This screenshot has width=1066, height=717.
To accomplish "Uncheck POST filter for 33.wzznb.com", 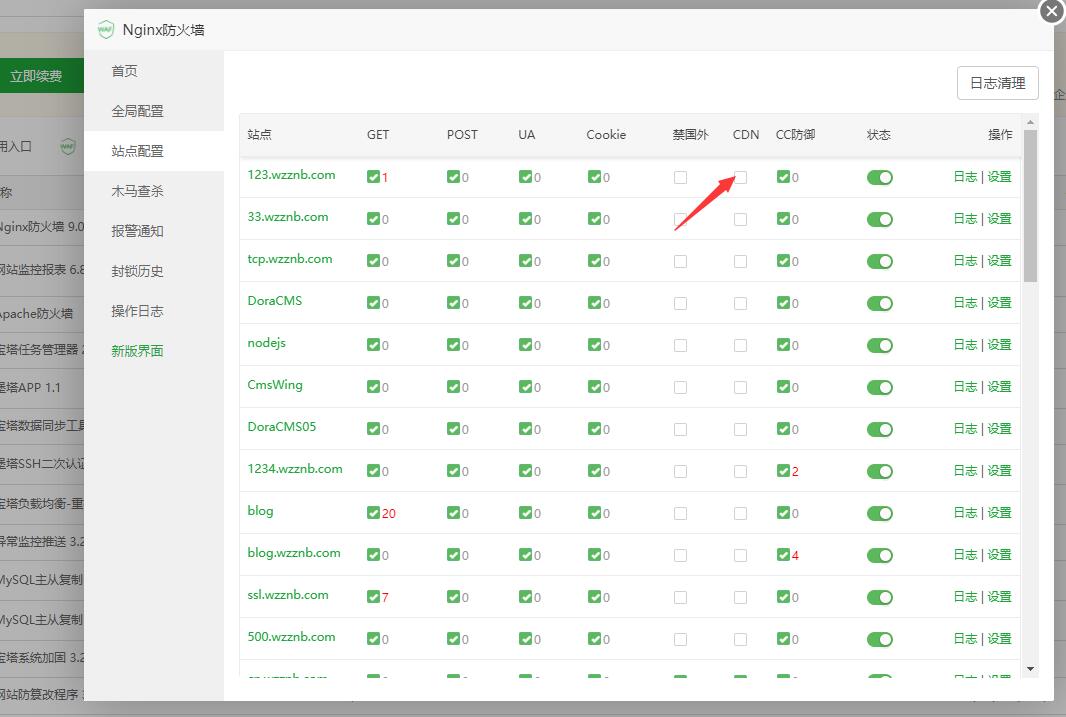I will (x=453, y=219).
